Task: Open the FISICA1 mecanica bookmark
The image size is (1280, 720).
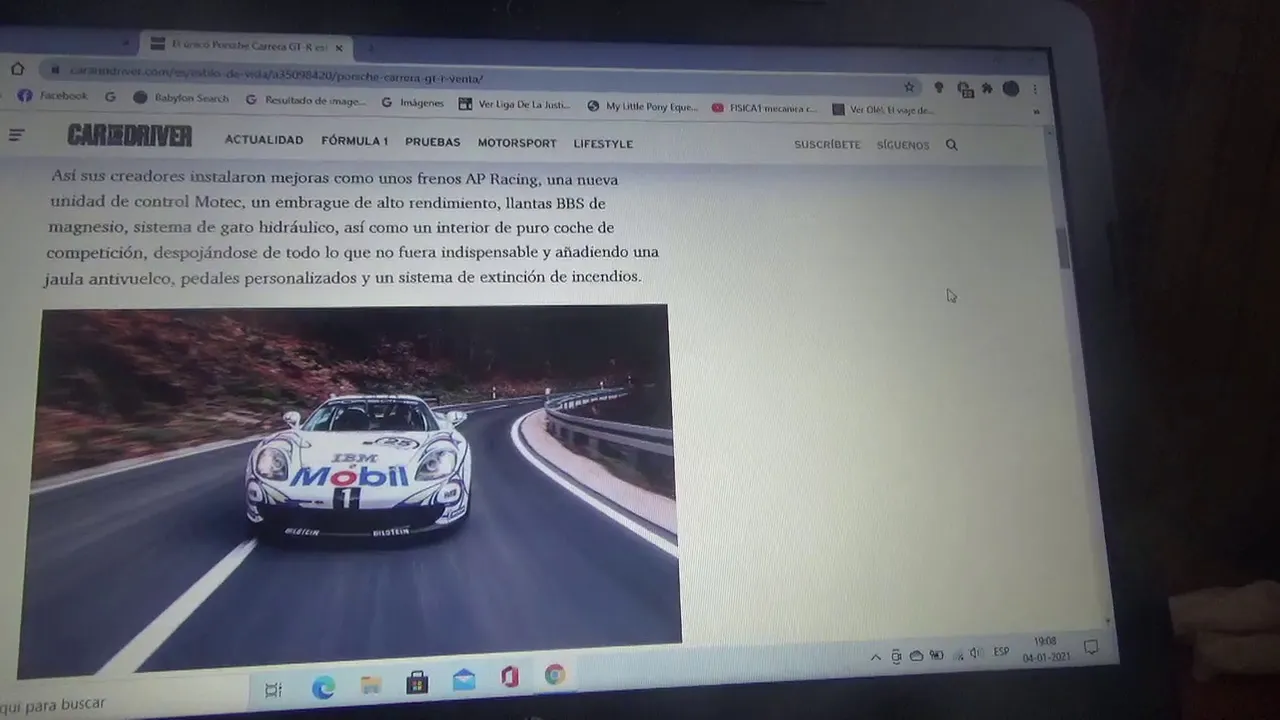Action: click(765, 108)
